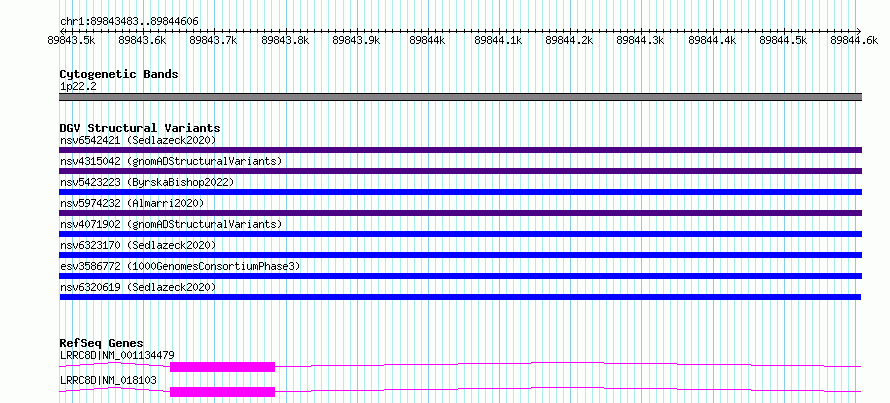Click the LRRC8D|NM_018103 transcript label

(x=108, y=380)
